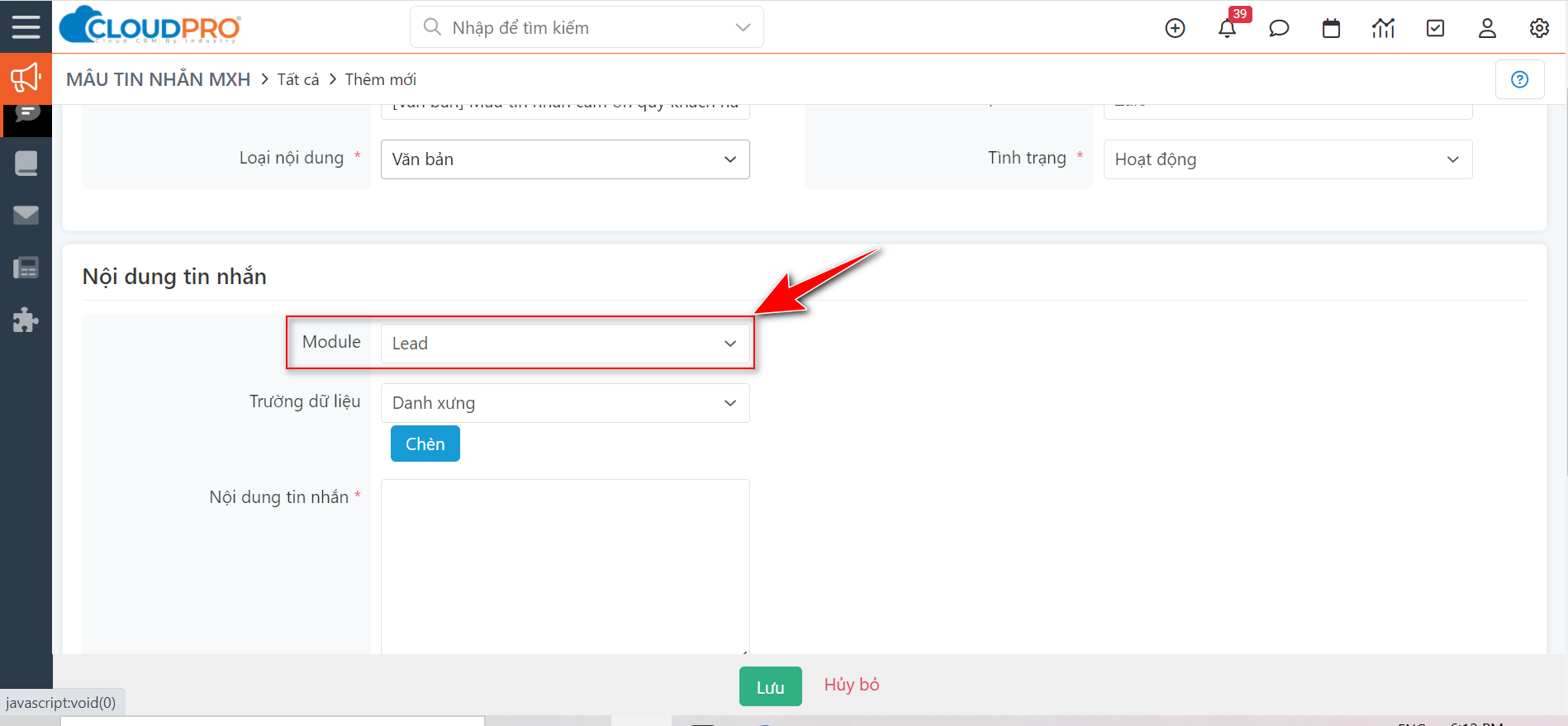Open the Trường dữ liệu dropdown
This screenshot has width=1568, height=726.
(x=565, y=403)
